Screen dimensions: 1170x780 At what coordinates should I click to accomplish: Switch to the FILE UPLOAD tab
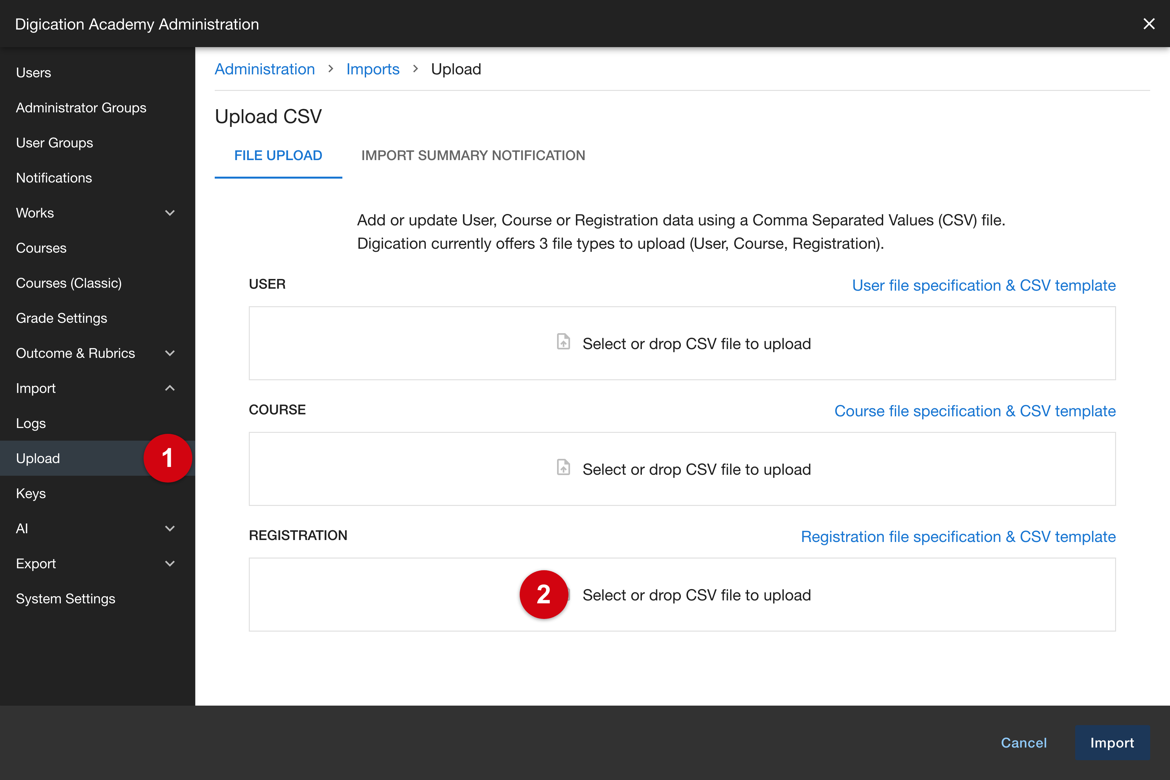[x=278, y=155]
